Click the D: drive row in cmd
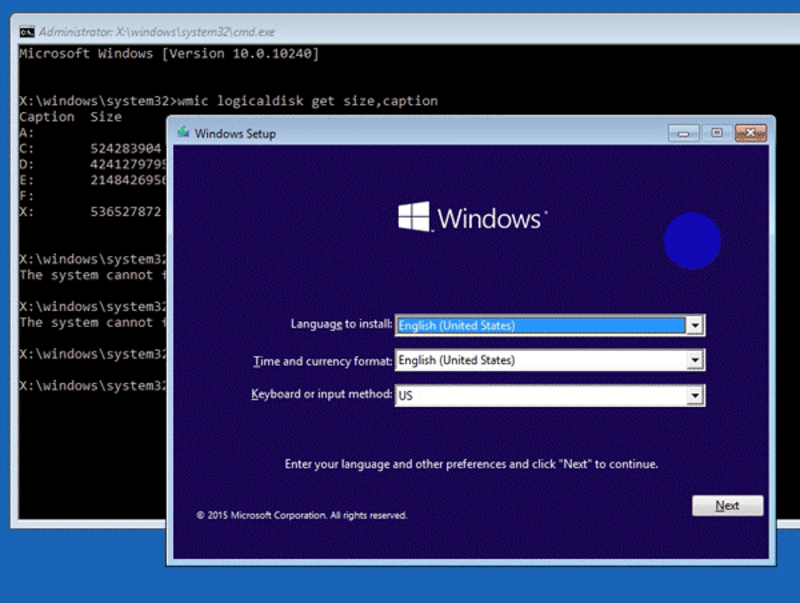 click(x=93, y=164)
